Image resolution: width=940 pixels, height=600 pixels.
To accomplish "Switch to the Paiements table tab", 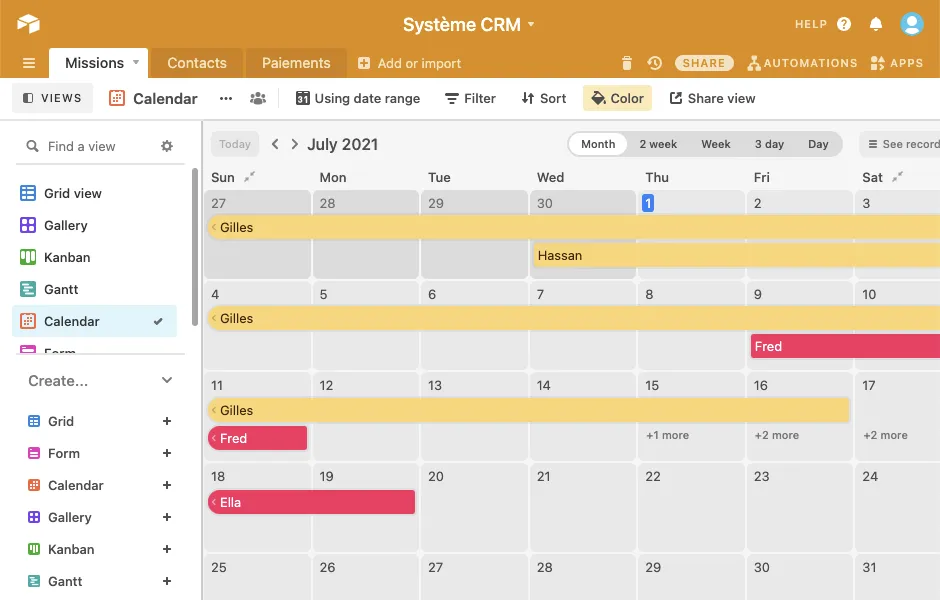I will (x=296, y=63).
